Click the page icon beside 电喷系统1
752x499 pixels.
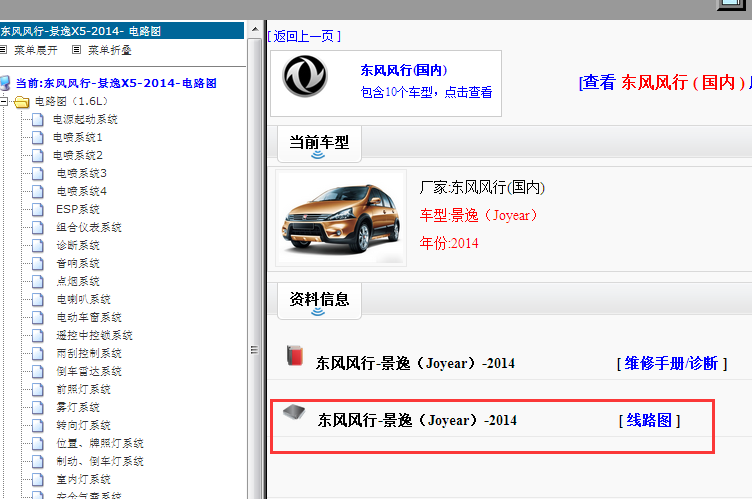pos(38,138)
